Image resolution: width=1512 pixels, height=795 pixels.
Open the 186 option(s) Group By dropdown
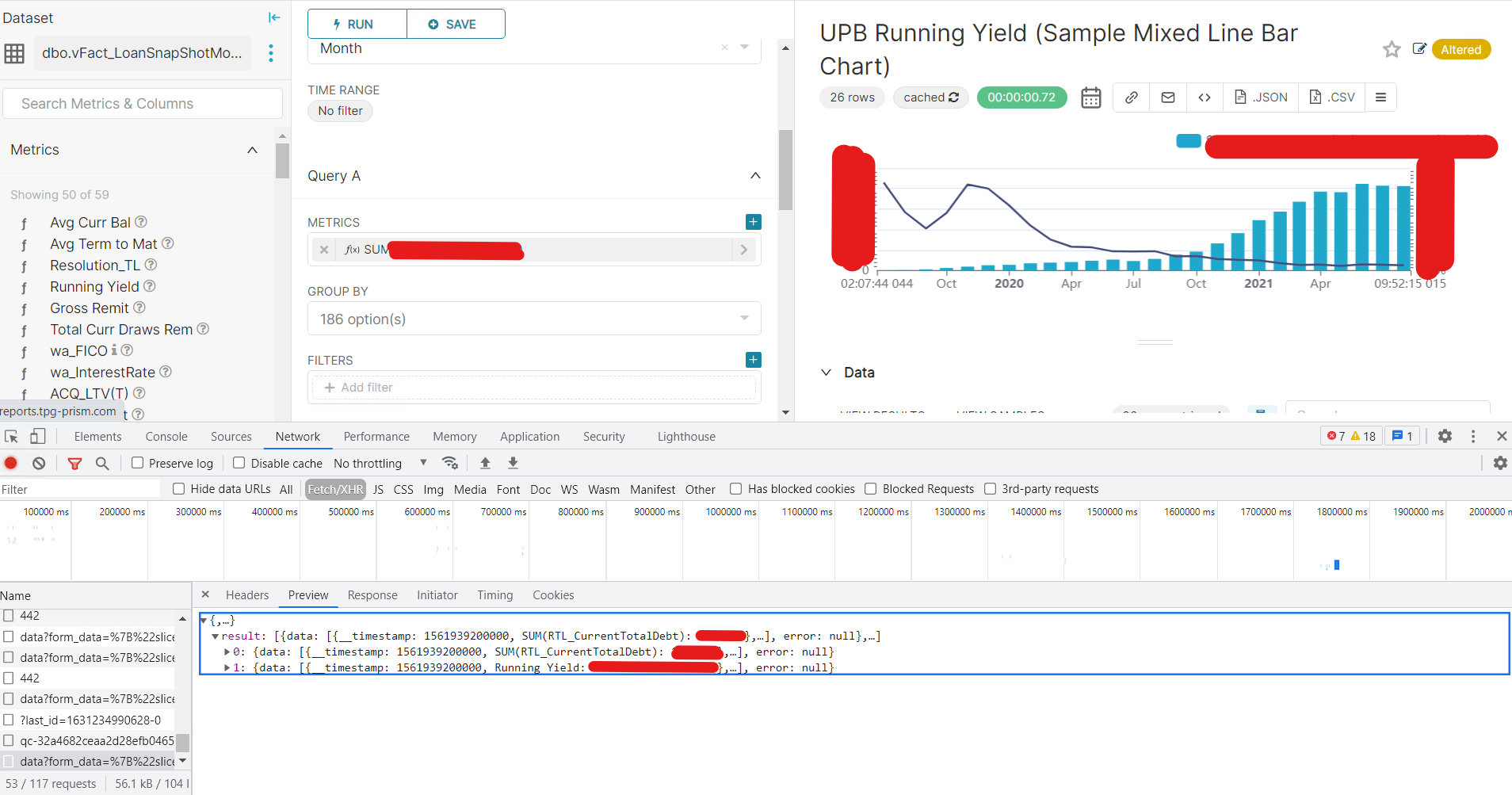(533, 319)
